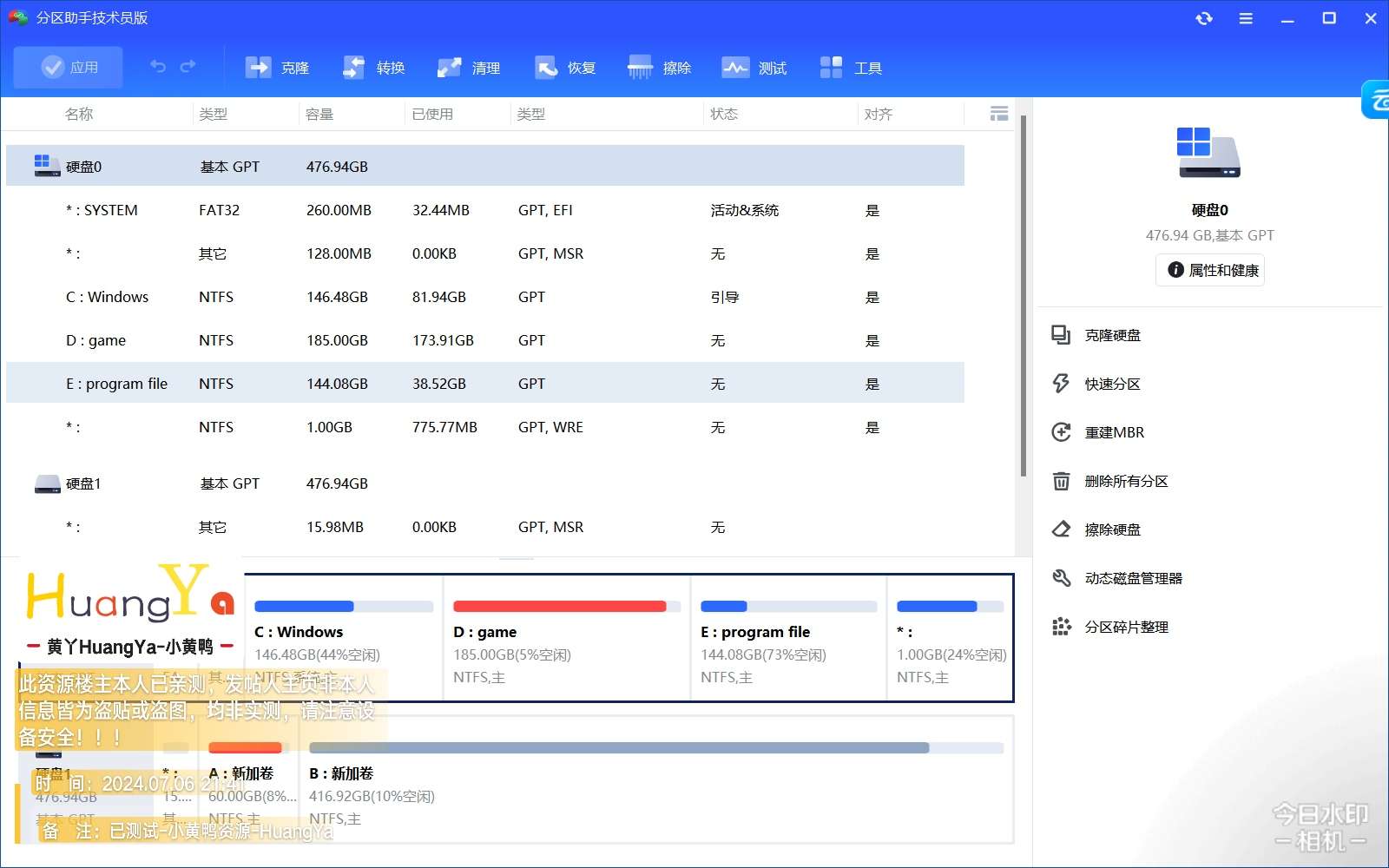Toggle the list view column settings icon
Screen dimensions: 1389x868
[999, 114]
